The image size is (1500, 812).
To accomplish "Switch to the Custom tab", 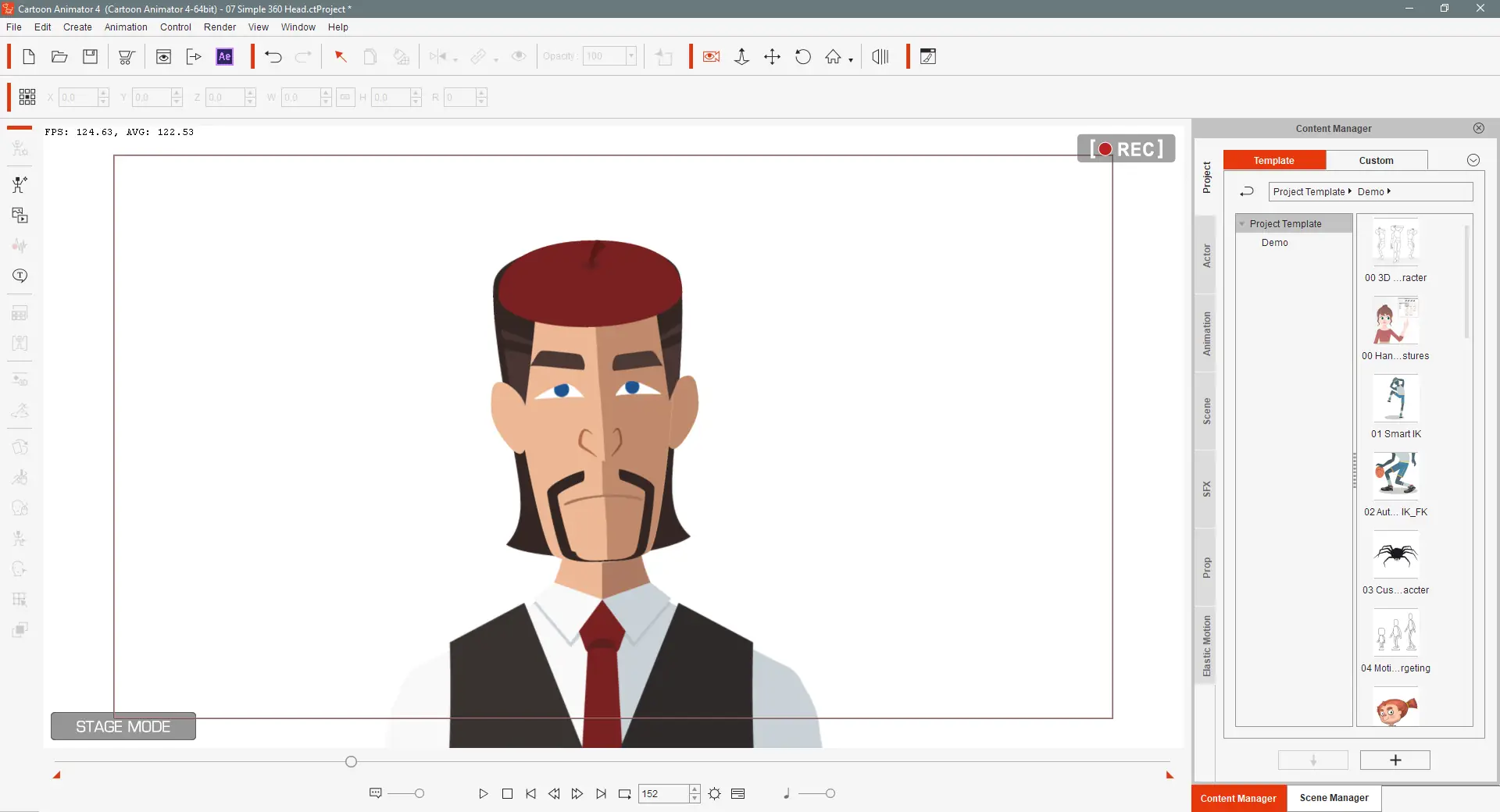I will tap(1376, 161).
